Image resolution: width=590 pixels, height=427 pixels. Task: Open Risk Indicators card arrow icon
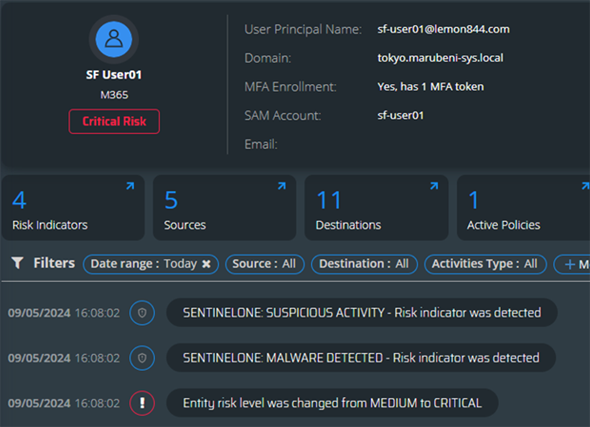[x=130, y=186]
